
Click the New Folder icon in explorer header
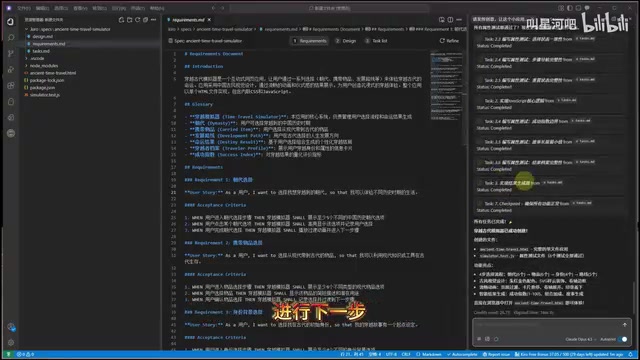(x=129, y=20)
